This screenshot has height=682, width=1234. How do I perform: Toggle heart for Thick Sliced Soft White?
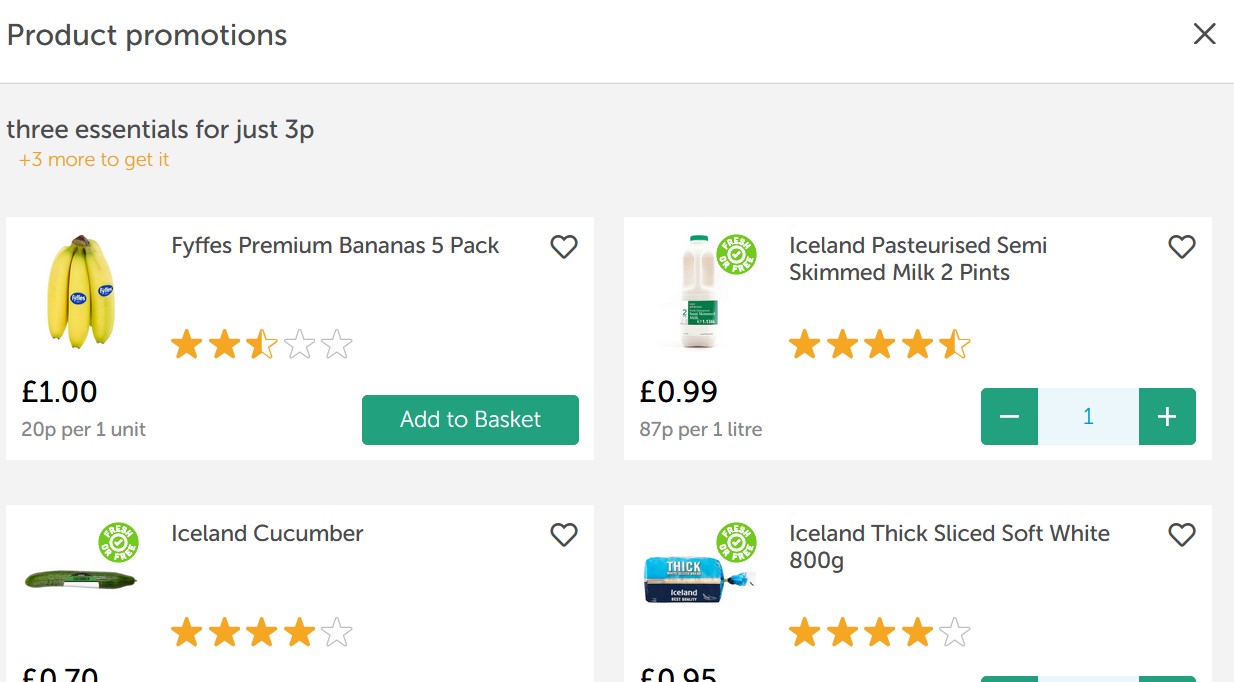pos(1182,534)
